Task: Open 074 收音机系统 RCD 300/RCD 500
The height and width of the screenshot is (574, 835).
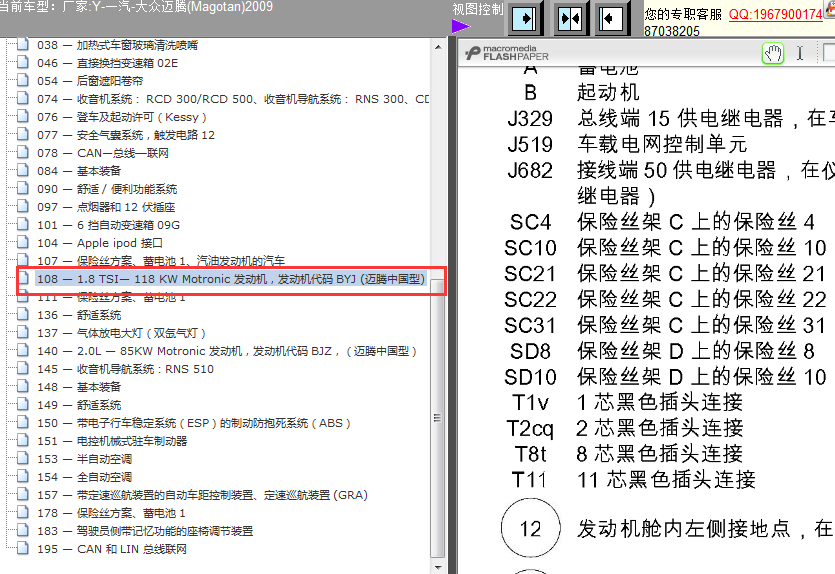Action: [x=233, y=99]
